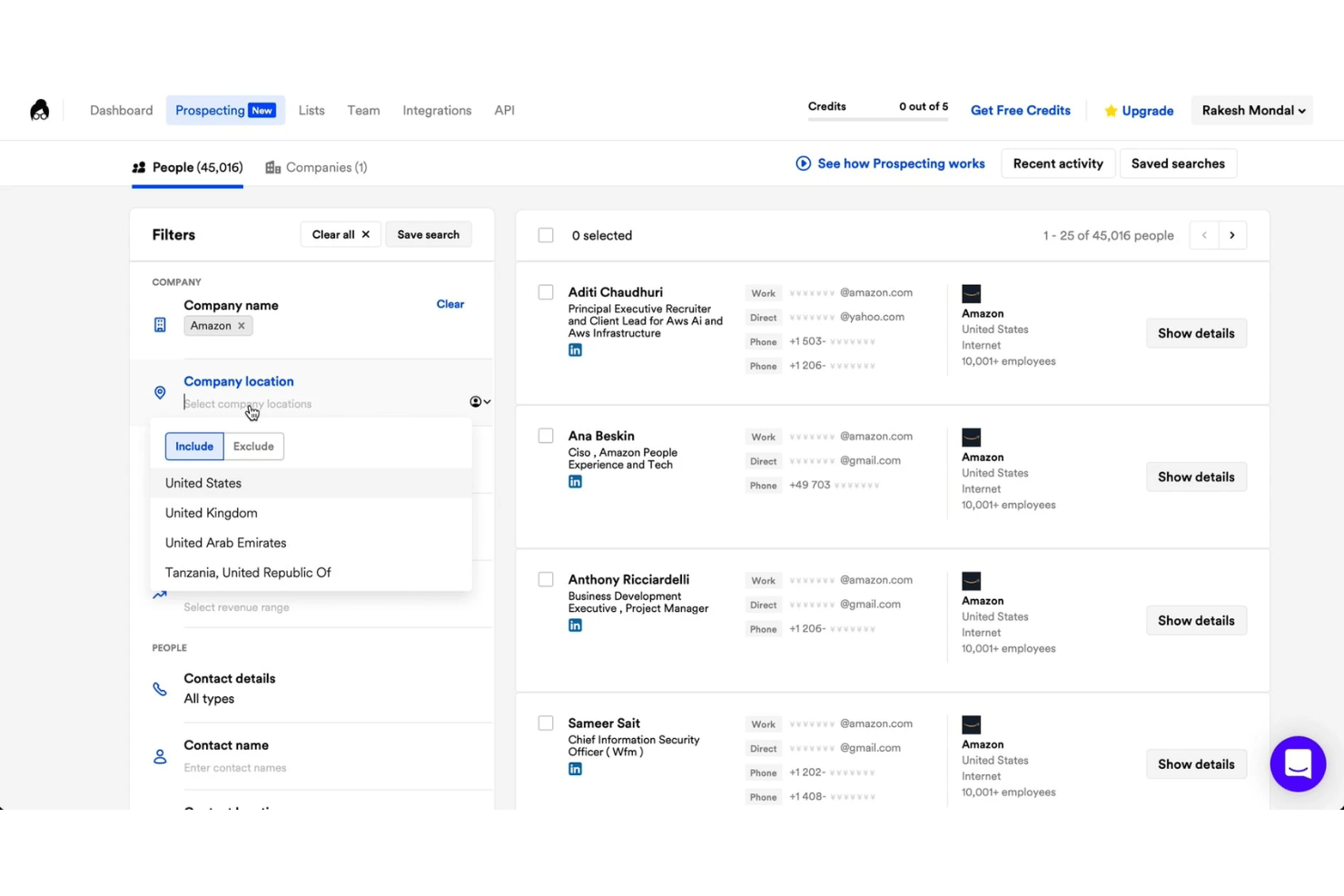This screenshot has height=896, width=1344.
Task: Click the Upgrade star icon
Action: [x=1111, y=111]
